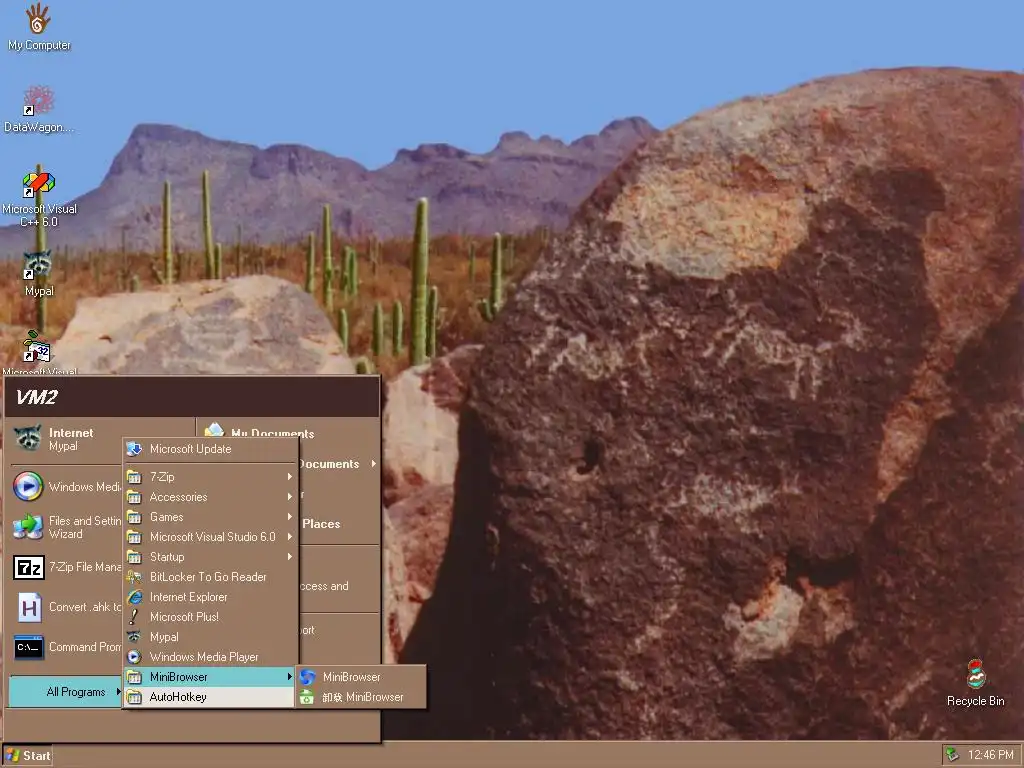This screenshot has width=1024, height=768.
Task: Click 'BitLocker To Go Reader' text
Action: click(208, 577)
